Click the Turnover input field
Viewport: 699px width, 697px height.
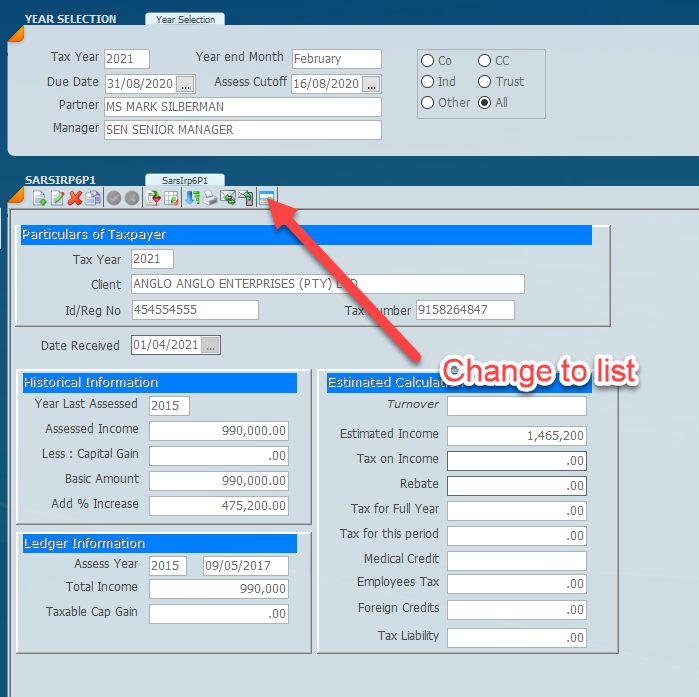click(x=516, y=406)
